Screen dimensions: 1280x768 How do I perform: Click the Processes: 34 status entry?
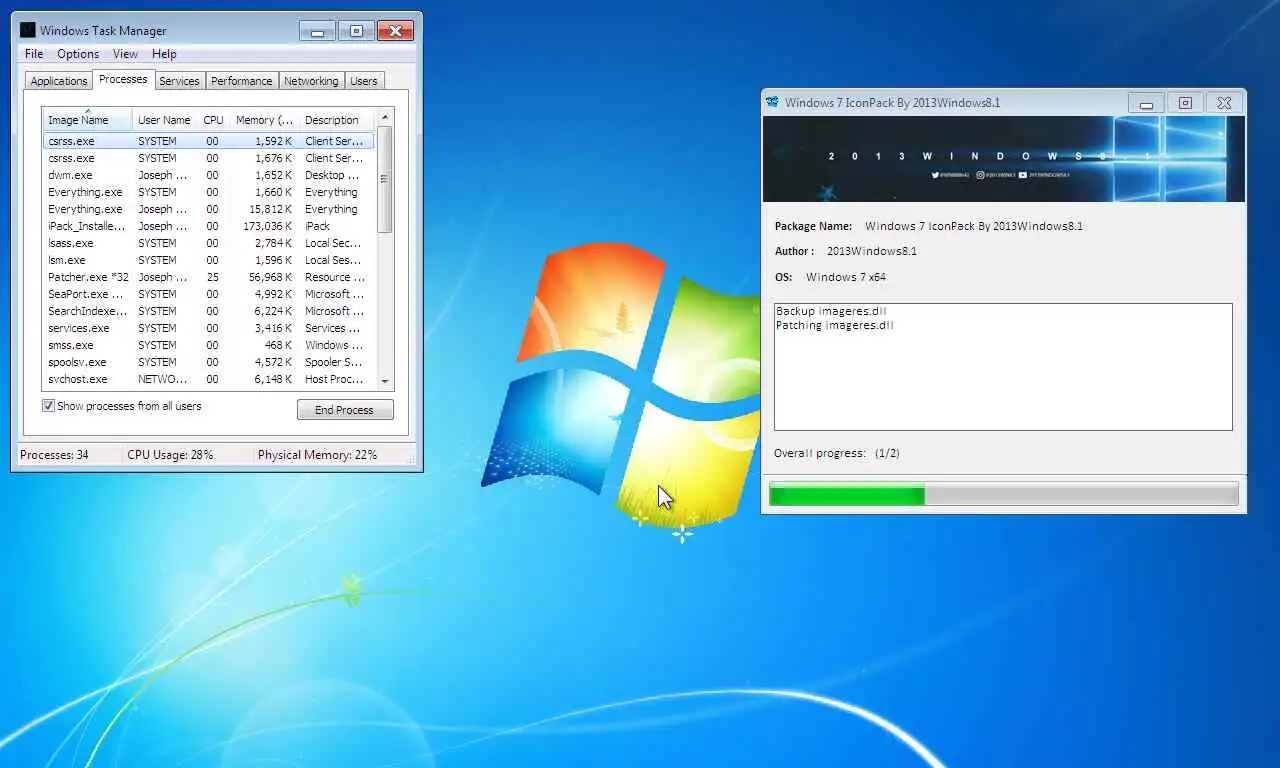coord(54,455)
